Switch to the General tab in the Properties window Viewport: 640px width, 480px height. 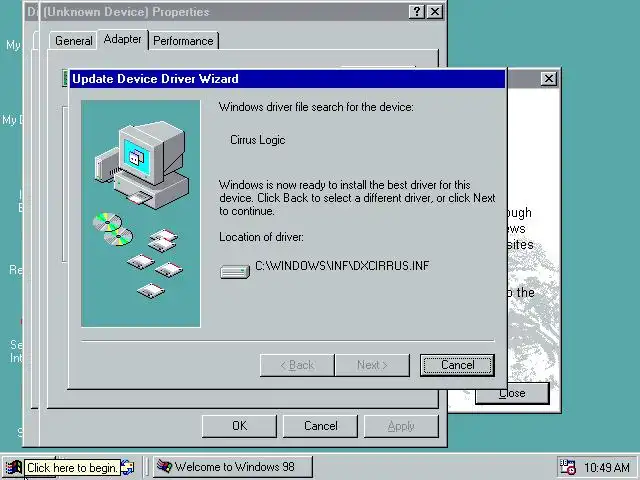[73, 41]
